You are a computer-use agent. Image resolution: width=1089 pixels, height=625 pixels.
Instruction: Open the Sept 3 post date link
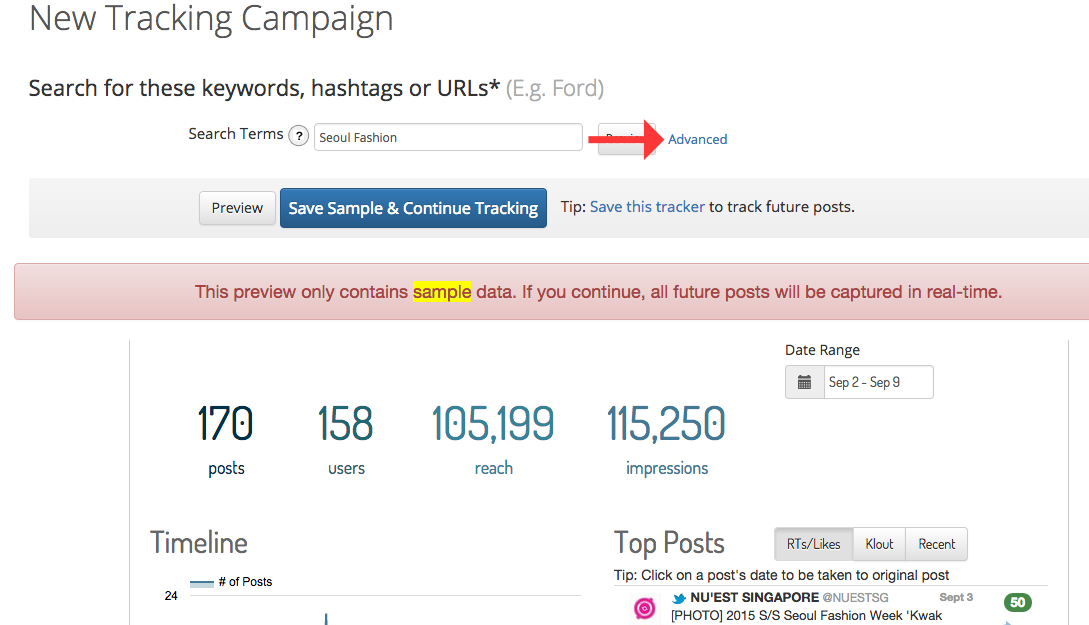coord(956,598)
